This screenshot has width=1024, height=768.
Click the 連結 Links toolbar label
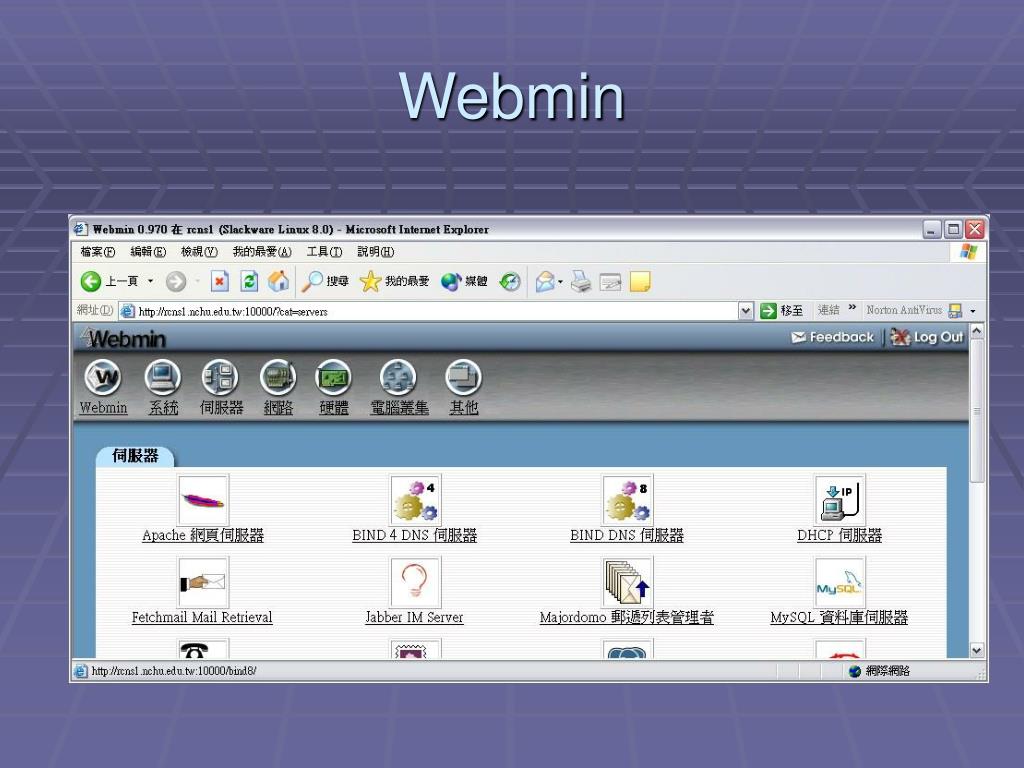coord(829,310)
